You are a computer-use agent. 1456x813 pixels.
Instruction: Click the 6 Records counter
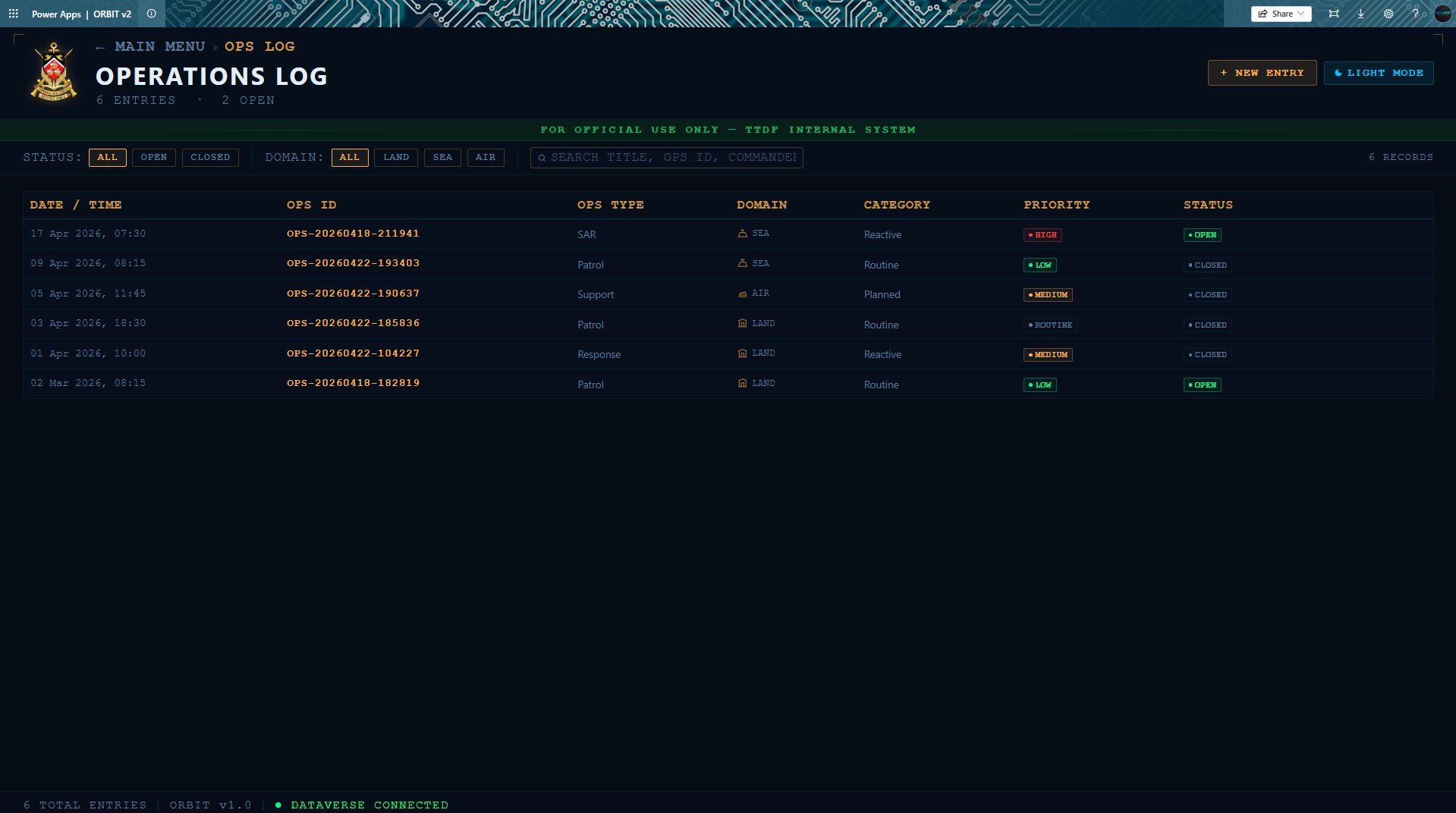pyautogui.click(x=1401, y=157)
